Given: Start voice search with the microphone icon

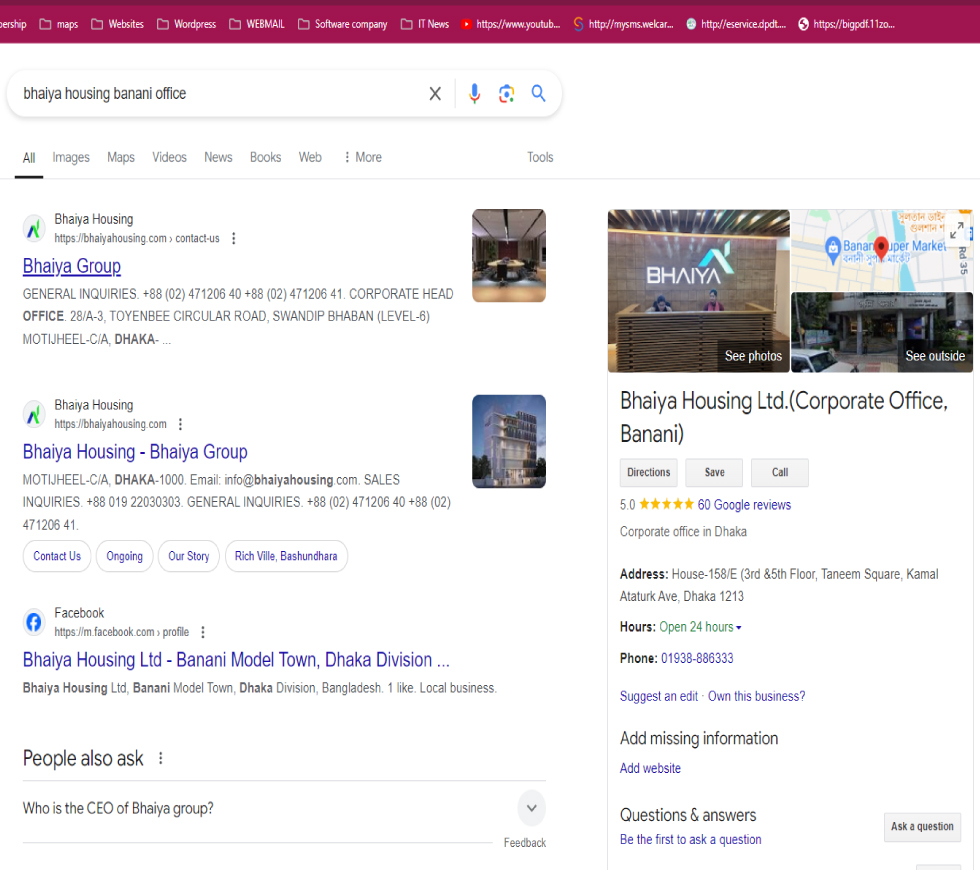Looking at the screenshot, I should click(x=474, y=94).
